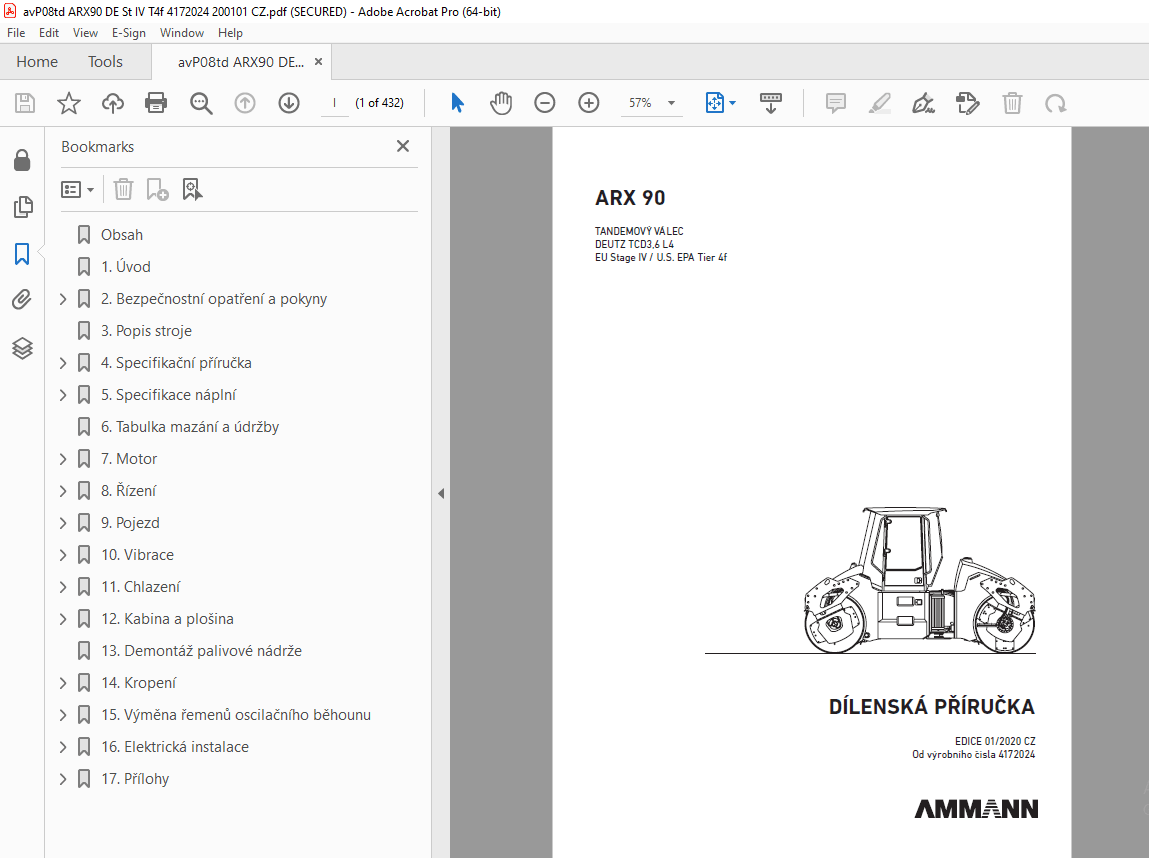This screenshot has height=858, width=1149.
Task: Print the ARX 90 manual
Action: point(156,102)
